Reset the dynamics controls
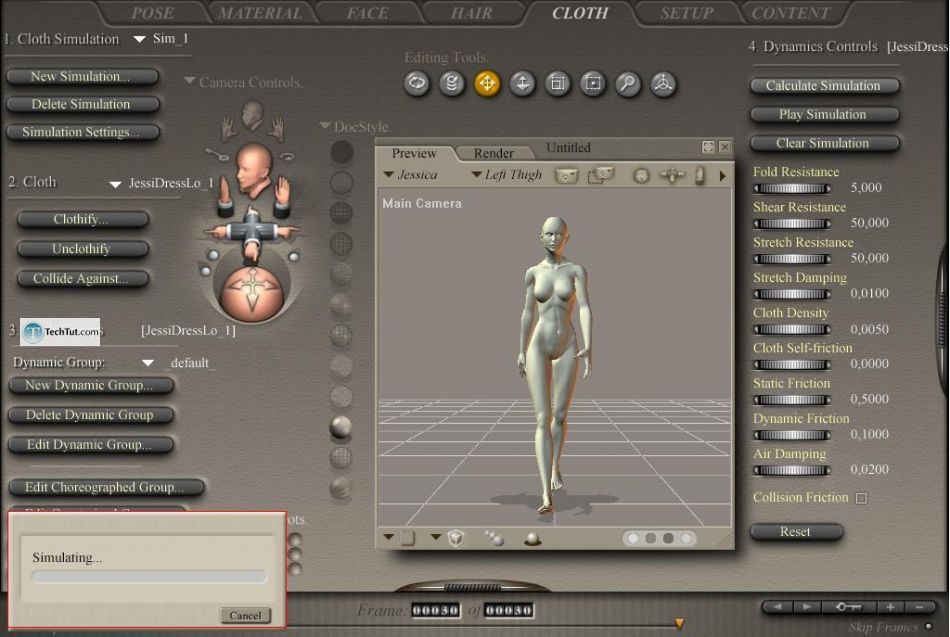The height and width of the screenshot is (637, 950). (x=796, y=532)
